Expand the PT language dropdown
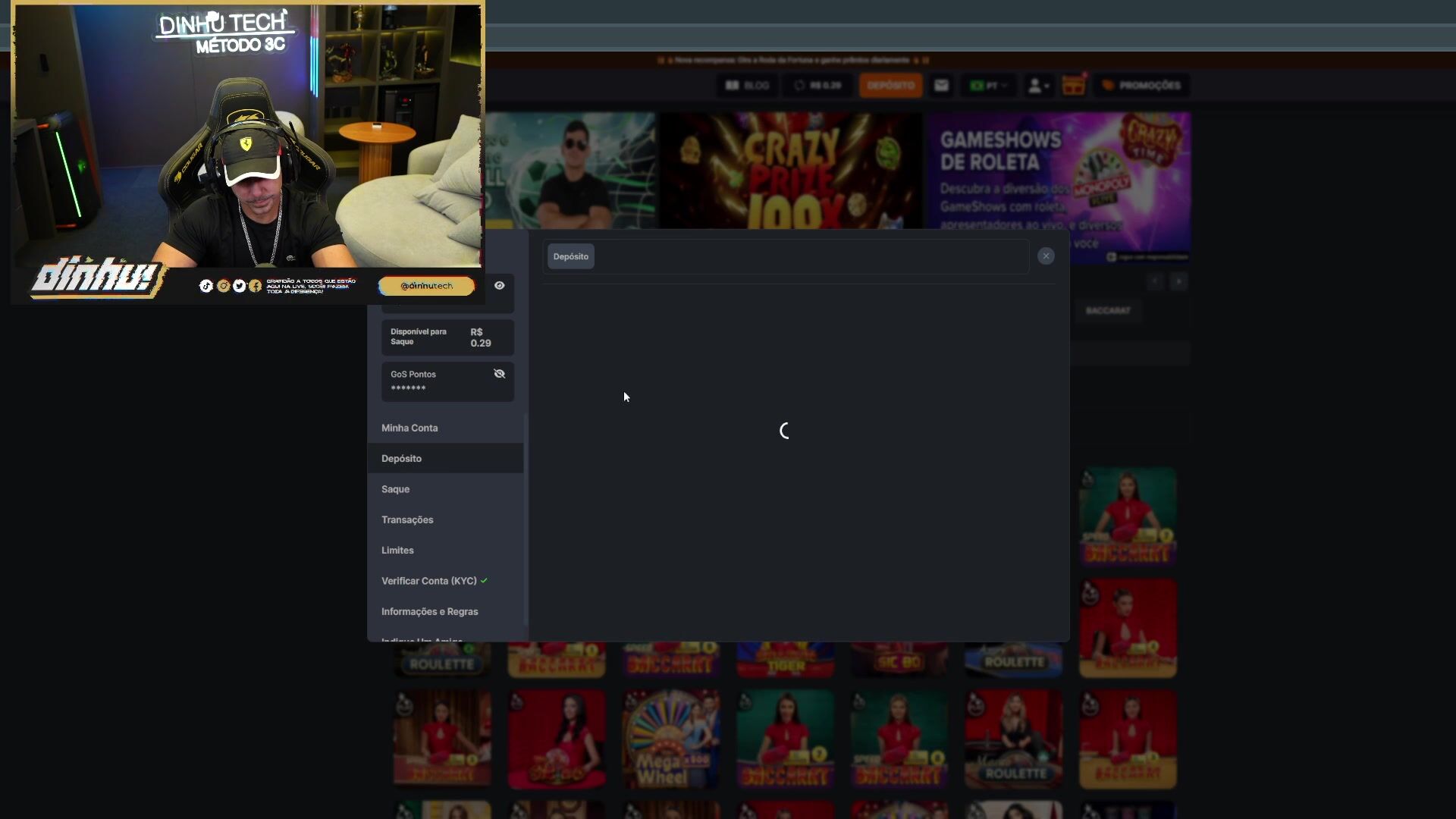 [x=989, y=86]
